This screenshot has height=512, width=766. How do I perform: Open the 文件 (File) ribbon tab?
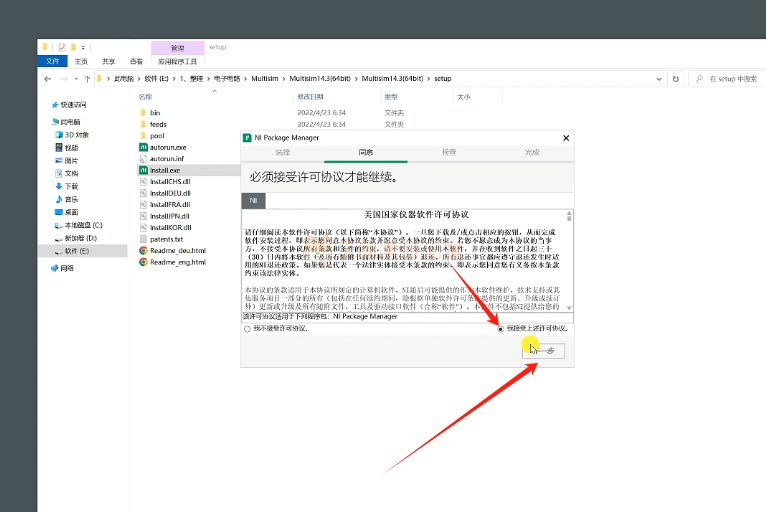coord(53,60)
